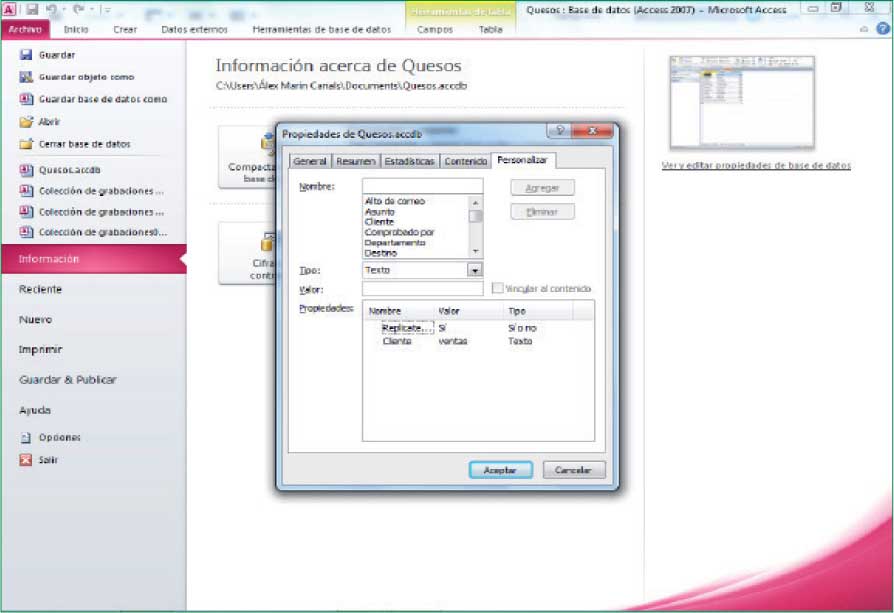Image resolution: width=894 pixels, height=613 pixels.
Task: Click the Guardar objeto como icon
Action: 26,77
